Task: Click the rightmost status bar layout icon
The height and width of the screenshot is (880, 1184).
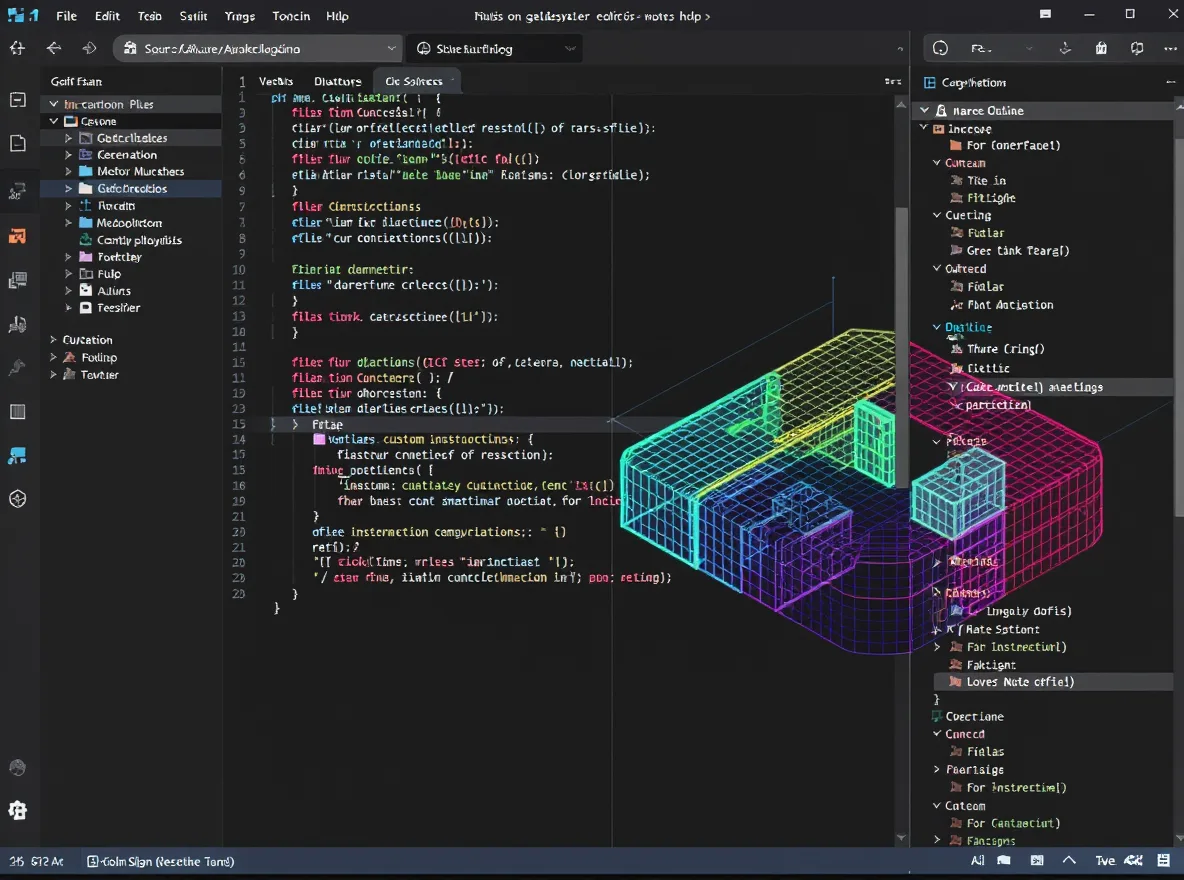Action: click(1164, 860)
